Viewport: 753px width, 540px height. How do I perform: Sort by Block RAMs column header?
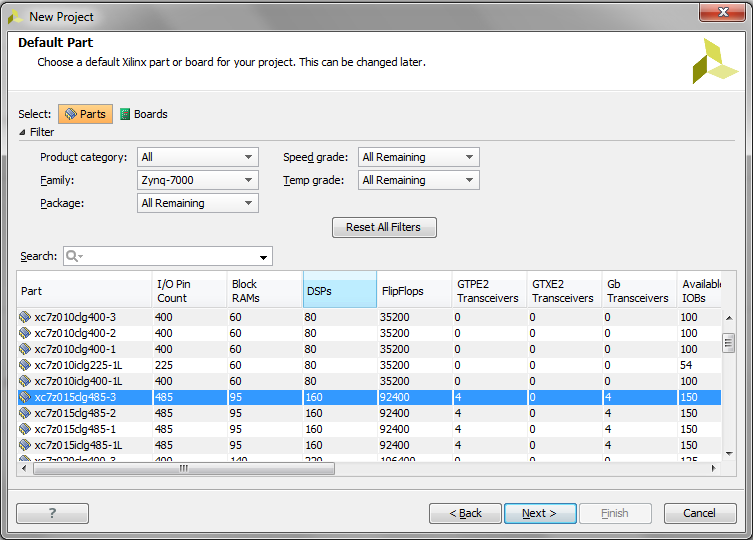coord(265,291)
